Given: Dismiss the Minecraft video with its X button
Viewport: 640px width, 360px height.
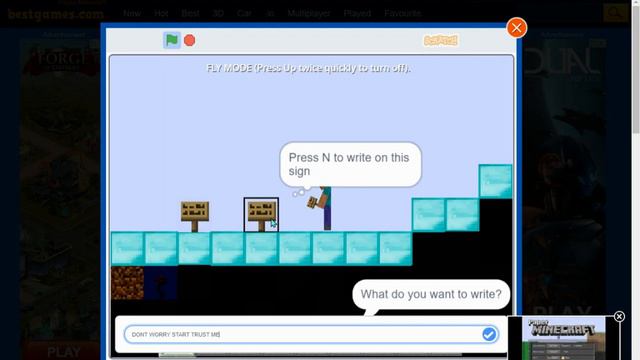Looking at the screenshot, I should [619, 316].
